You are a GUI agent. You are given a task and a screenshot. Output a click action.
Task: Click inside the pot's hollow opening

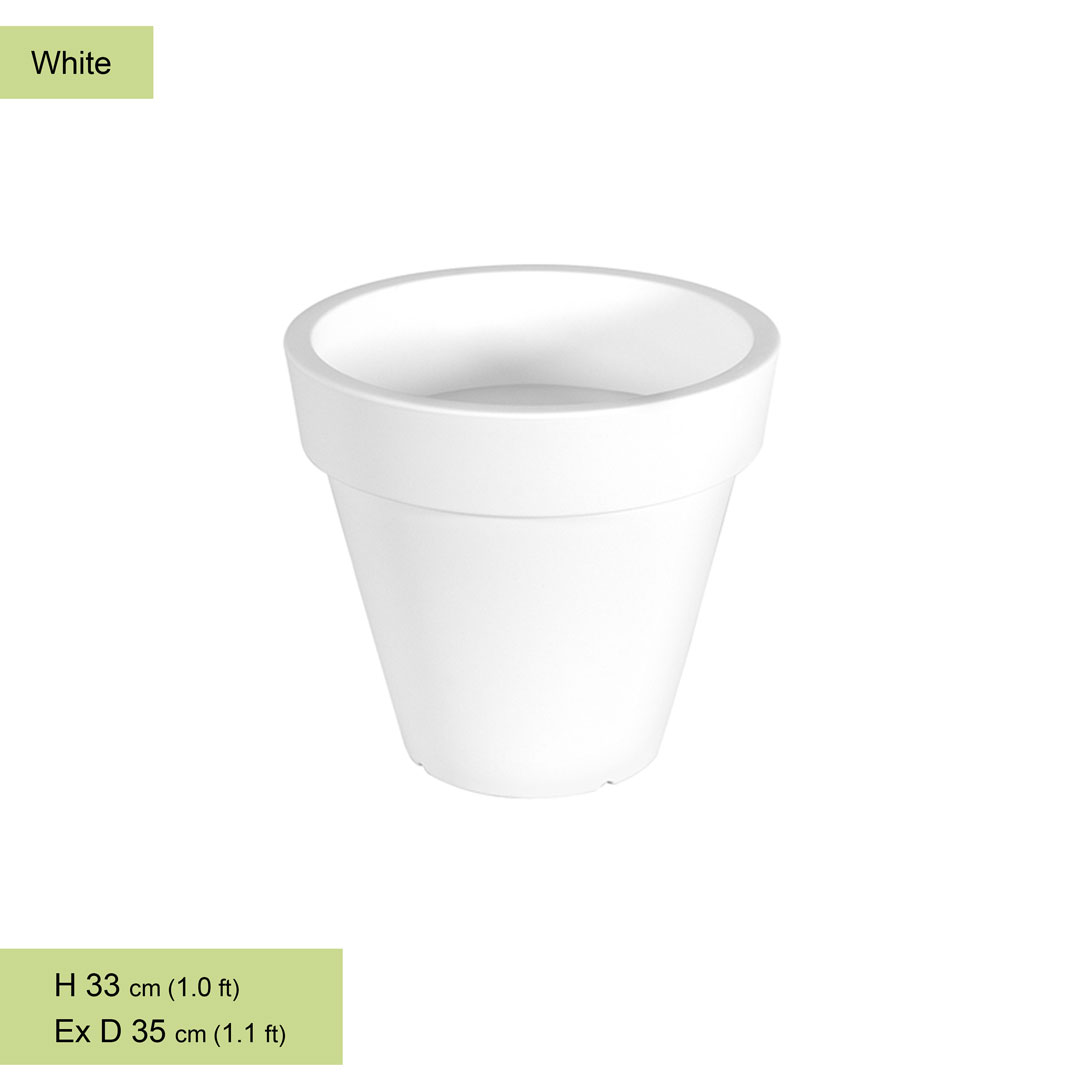coord(530,344)
